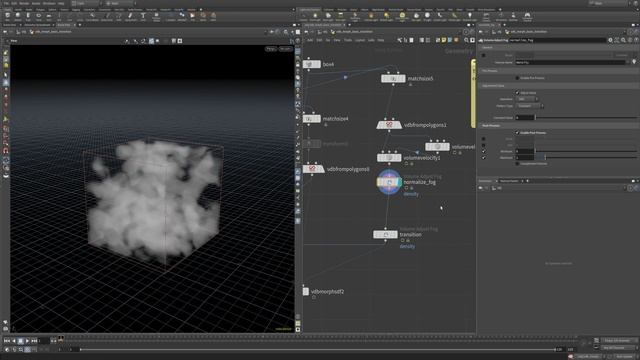The height and width of the screenshot is (360, 640).
Task: Jump to first frame
Action: (x=7, y=340)
